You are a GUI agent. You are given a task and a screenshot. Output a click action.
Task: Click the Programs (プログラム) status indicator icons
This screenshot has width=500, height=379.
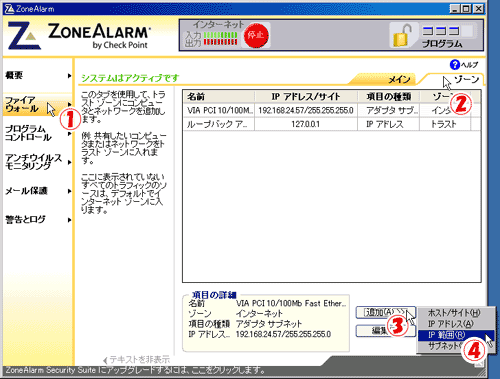tap(441, 31)
